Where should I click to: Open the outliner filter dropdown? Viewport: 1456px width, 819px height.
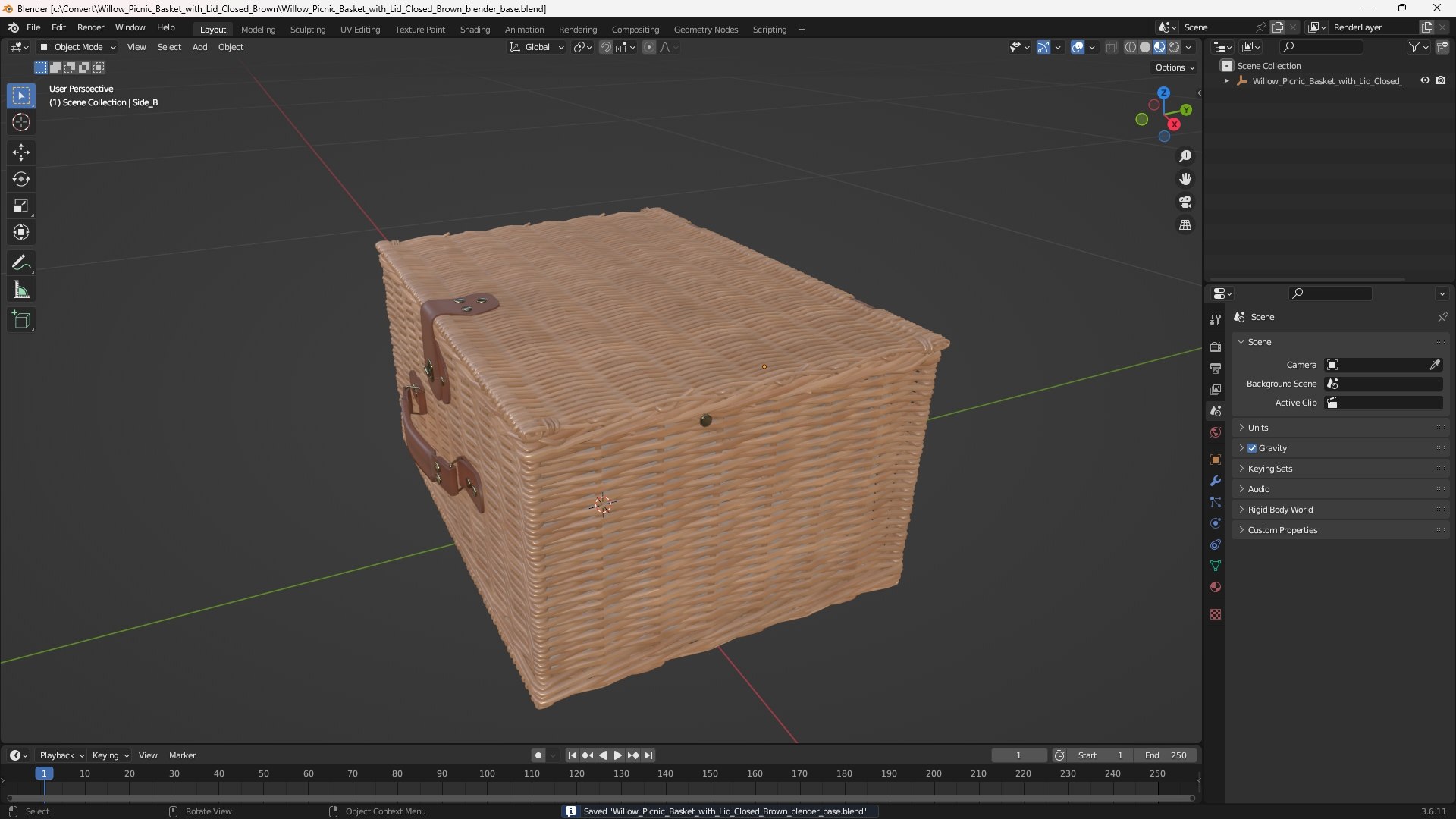coord(1418,47)
